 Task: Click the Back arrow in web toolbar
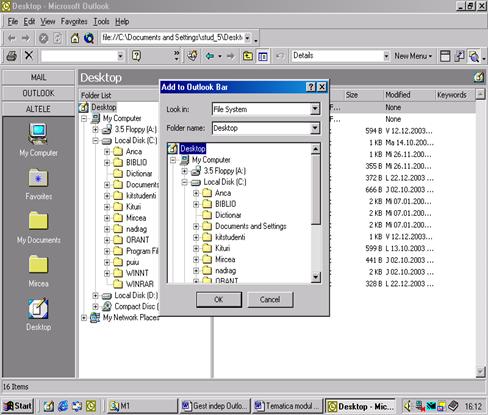point(12,38)
